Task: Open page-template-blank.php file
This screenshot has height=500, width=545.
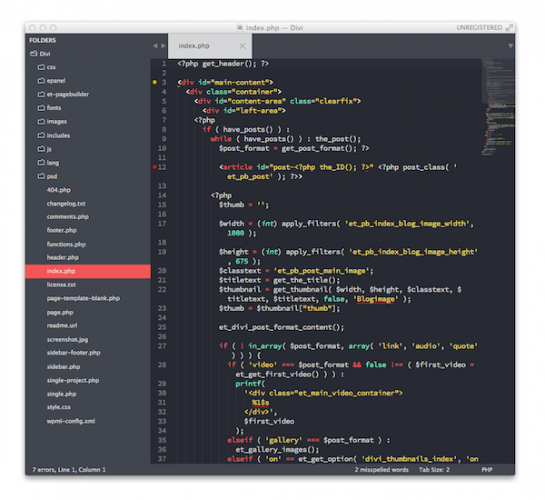Action: click(83, 298)
